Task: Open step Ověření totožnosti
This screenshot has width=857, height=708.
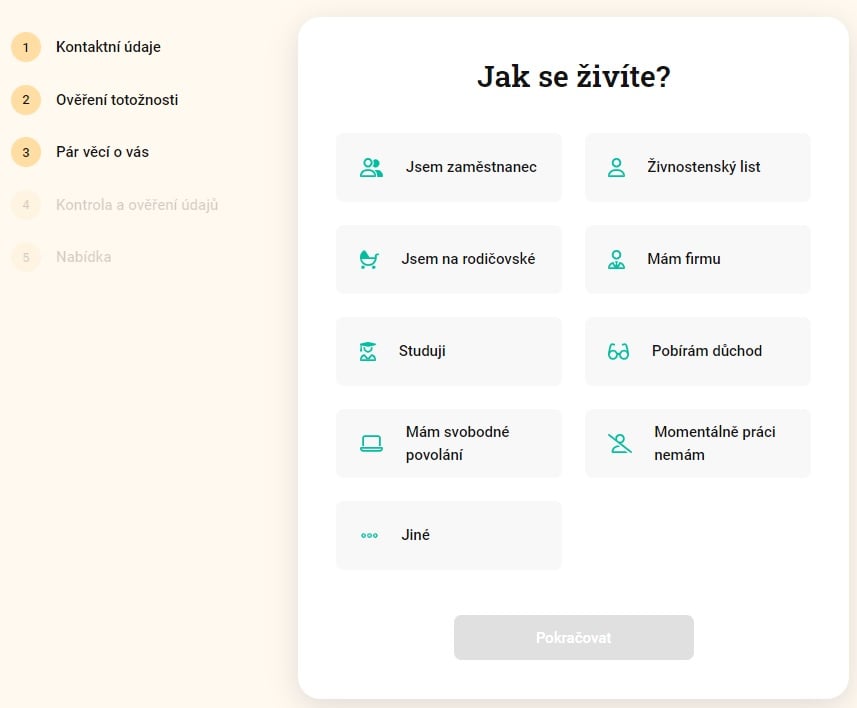Action: pos(117,100)
